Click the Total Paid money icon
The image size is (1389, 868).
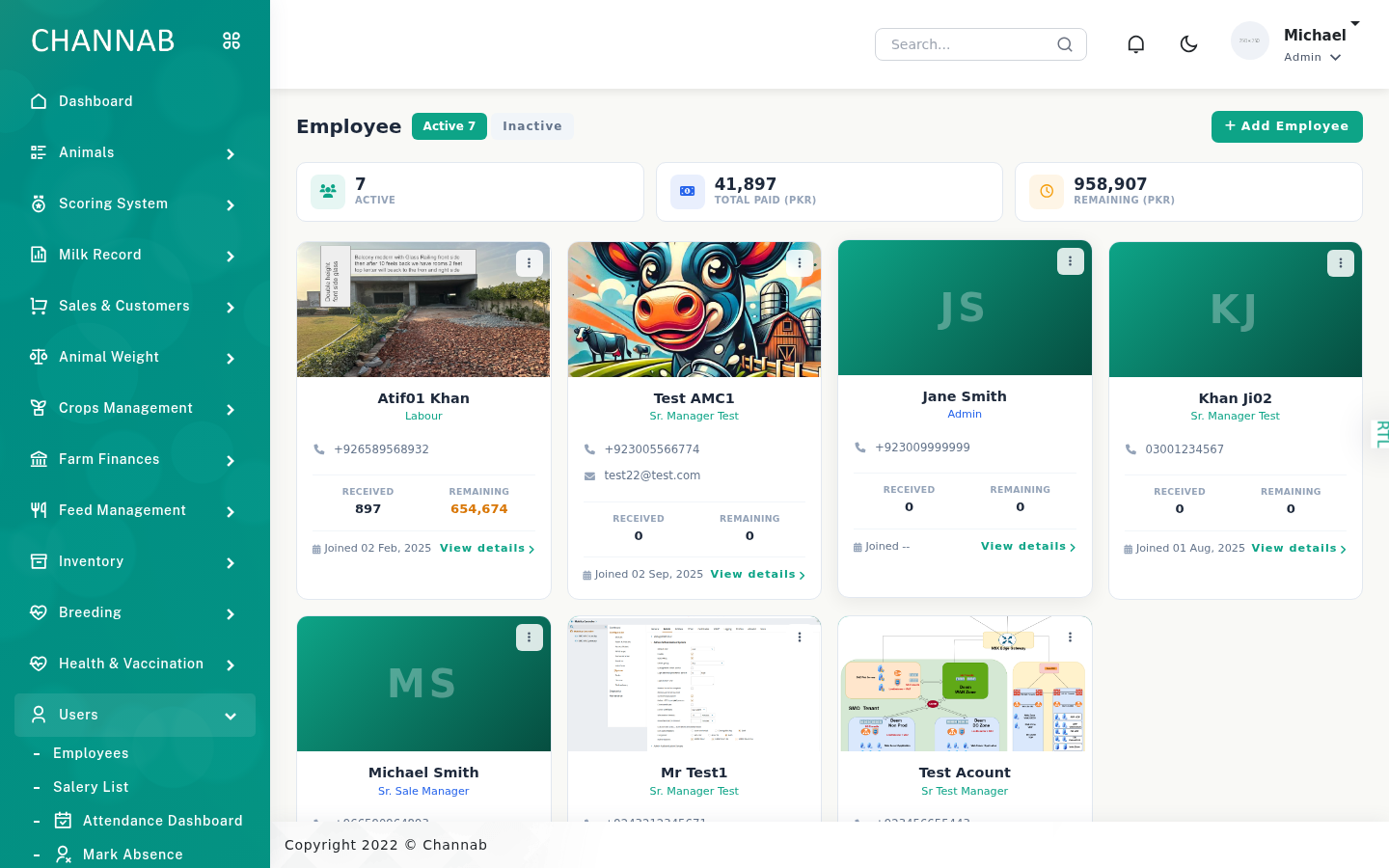pyautogui.click(x=687, y=191)
